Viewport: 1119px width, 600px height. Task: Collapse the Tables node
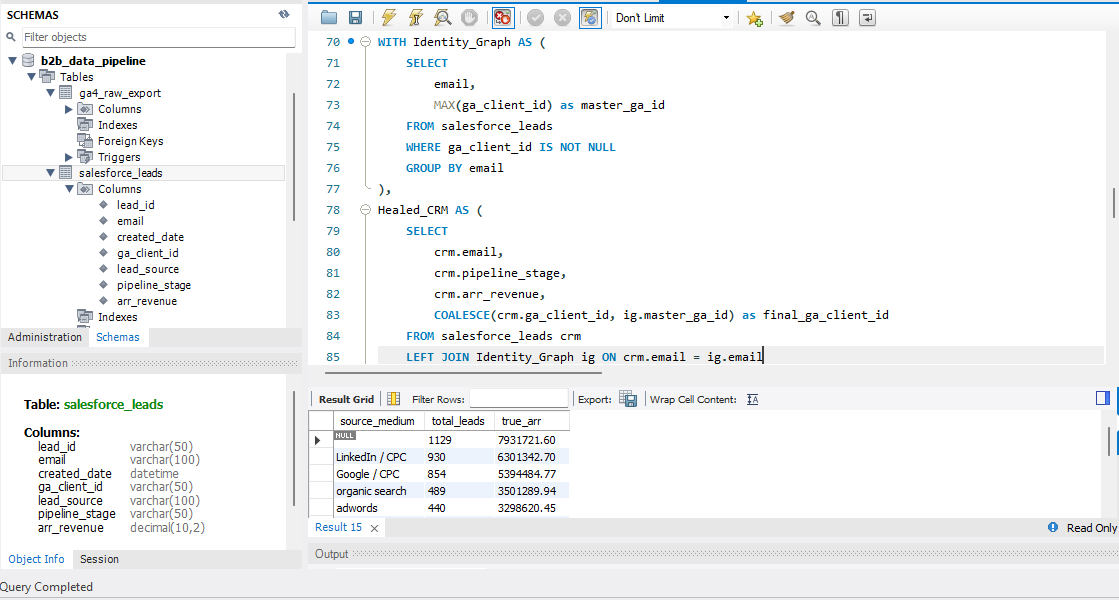click(x=31, y=76)
